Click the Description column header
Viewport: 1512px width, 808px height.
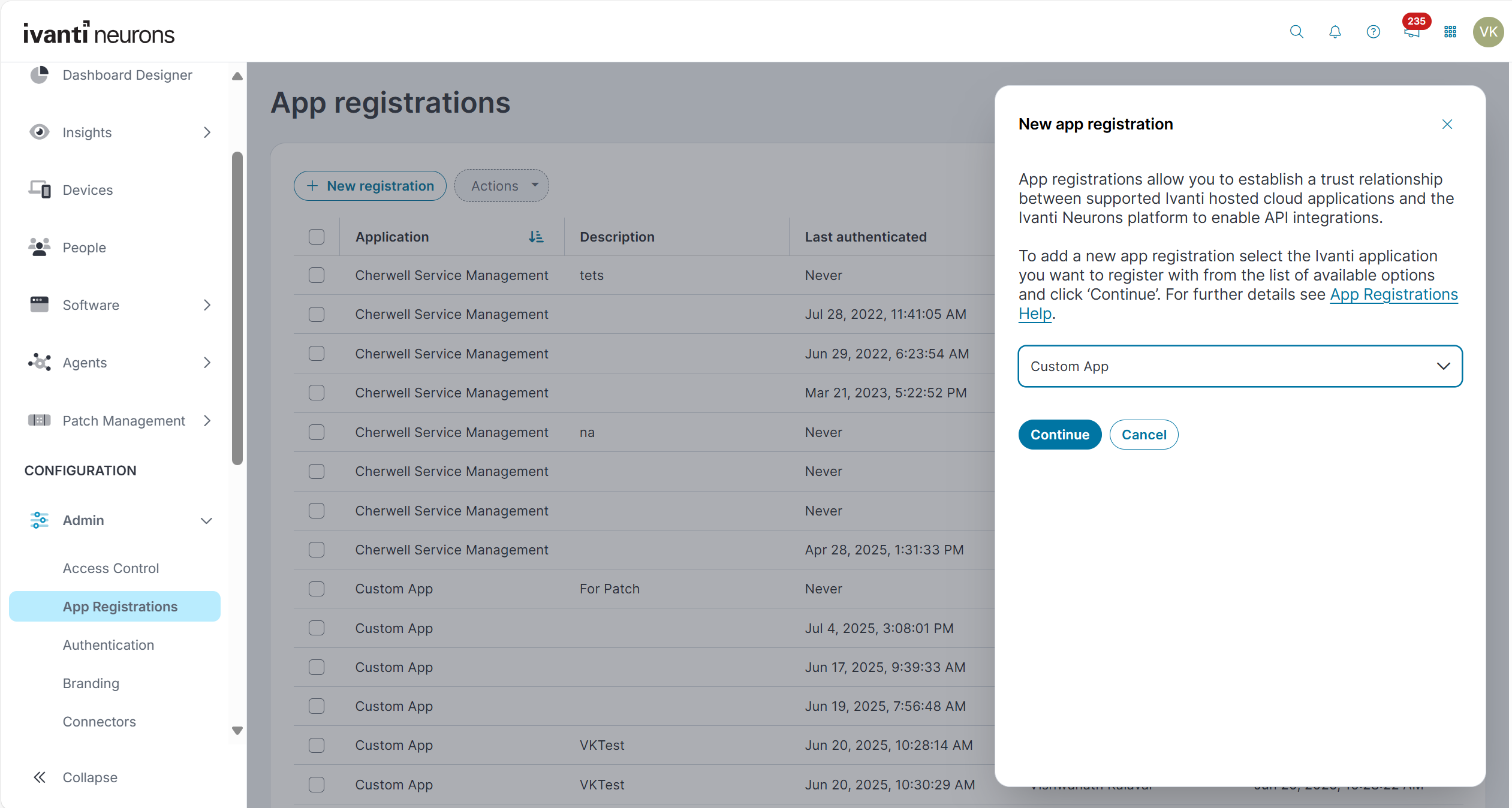click(617, 237)
